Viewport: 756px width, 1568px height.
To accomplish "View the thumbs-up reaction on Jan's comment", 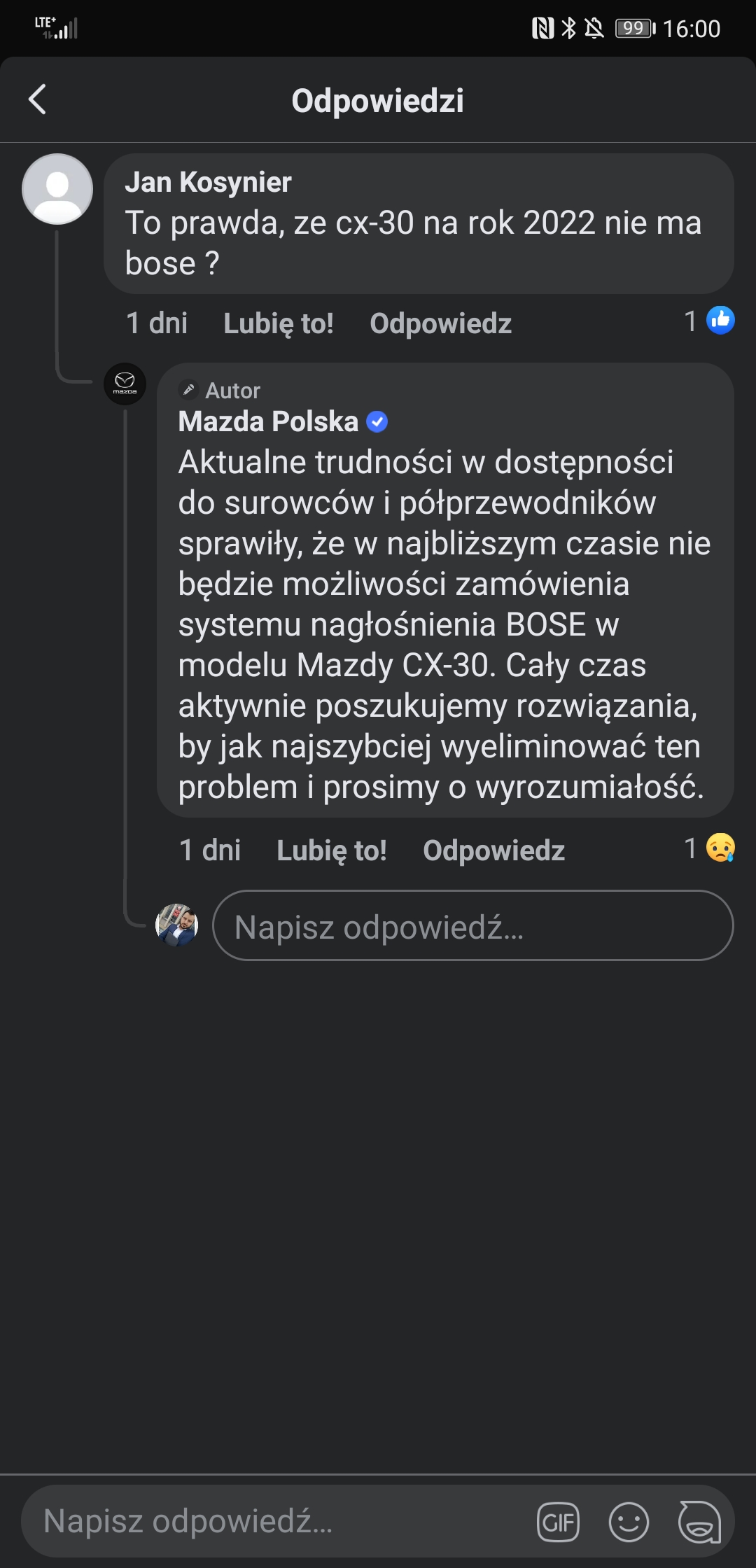I will (720, 321).
